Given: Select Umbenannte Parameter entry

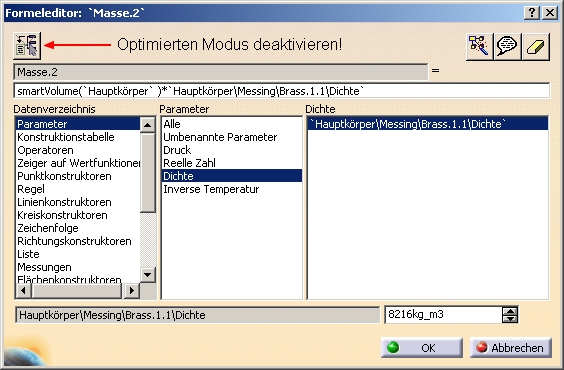Looking at the screenshot, I should click(x=232, y=137).
